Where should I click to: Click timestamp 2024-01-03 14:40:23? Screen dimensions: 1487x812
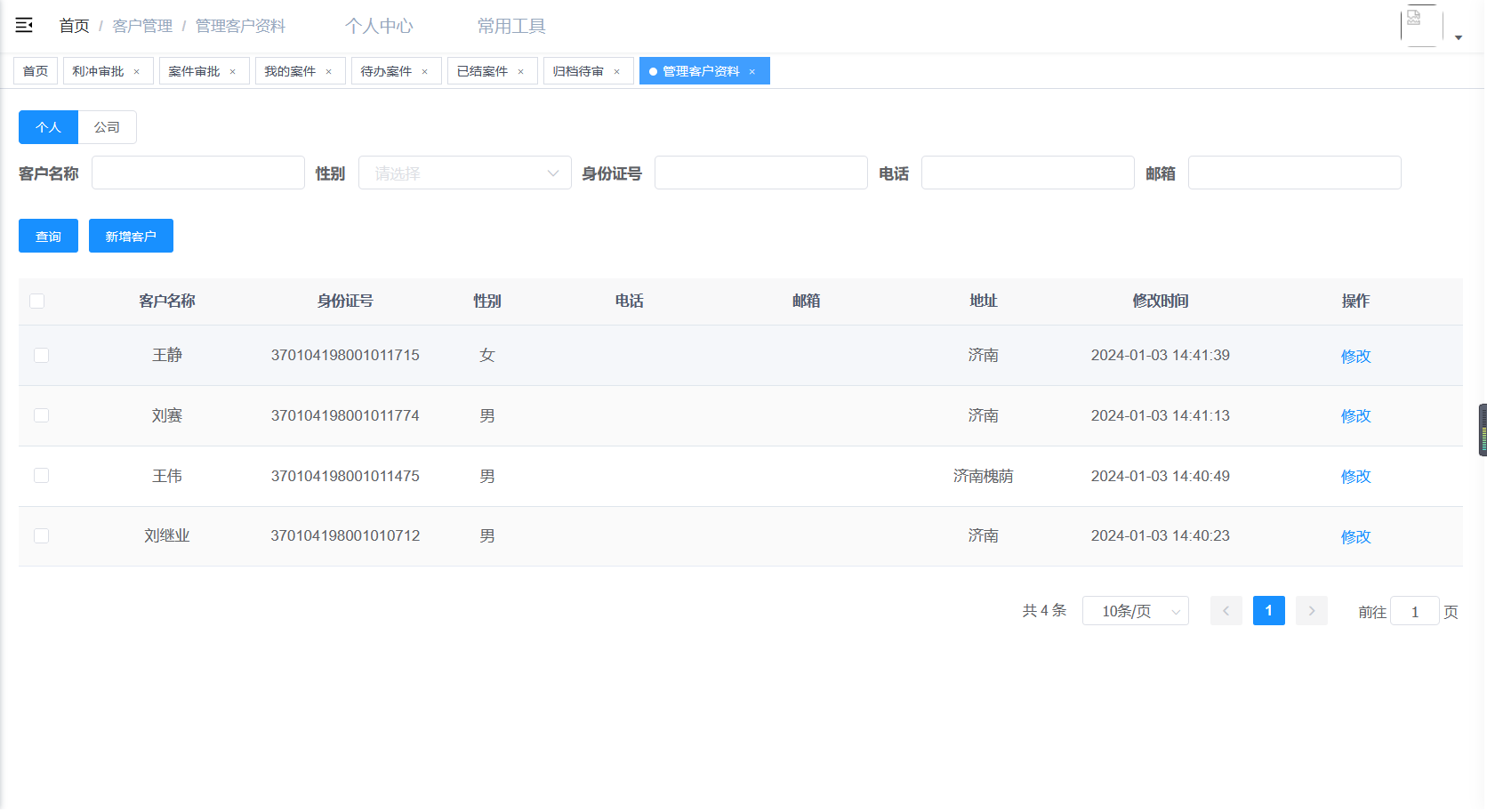tap(1161, 536)
